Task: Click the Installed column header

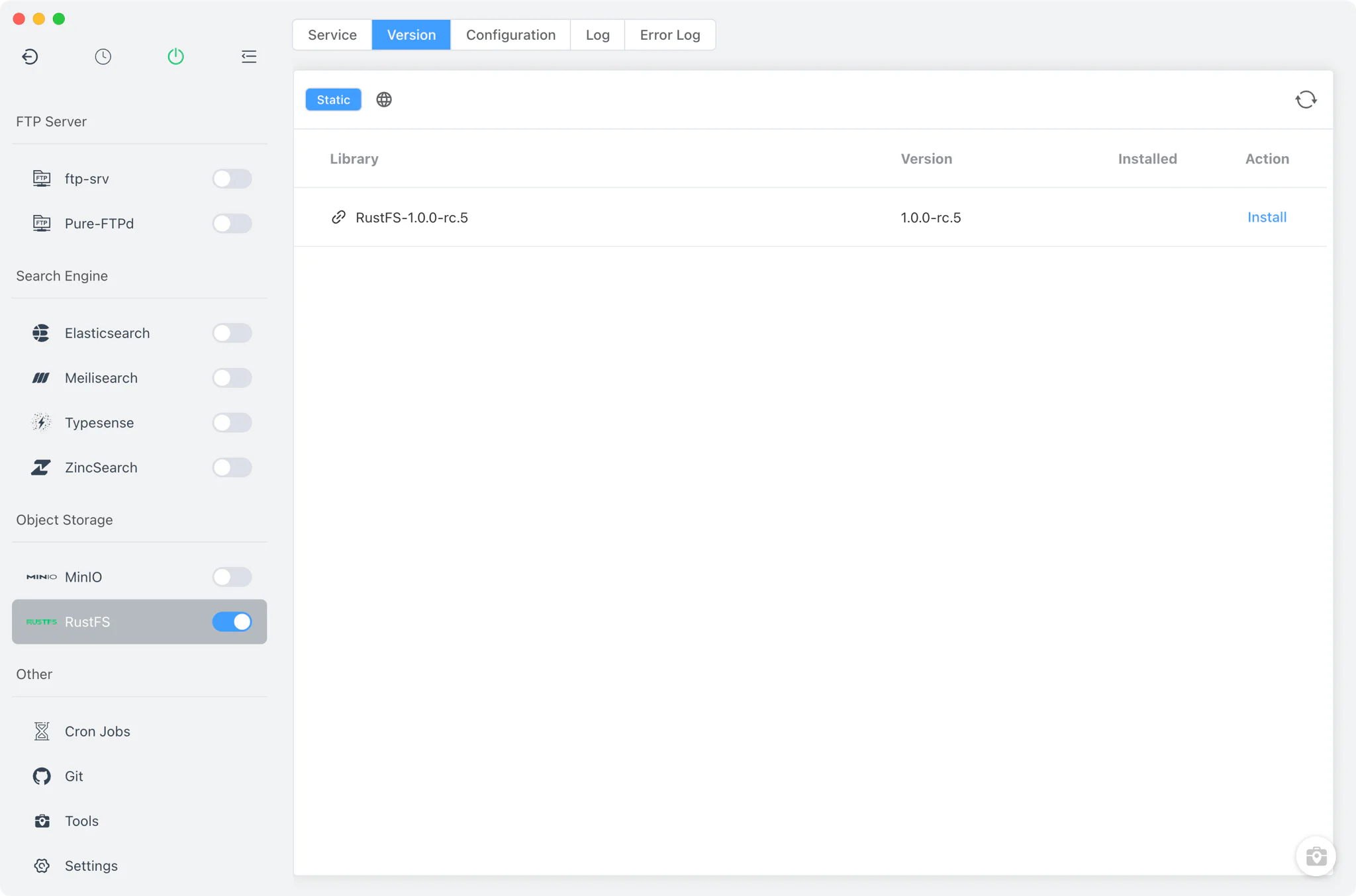Action: 1147,159
